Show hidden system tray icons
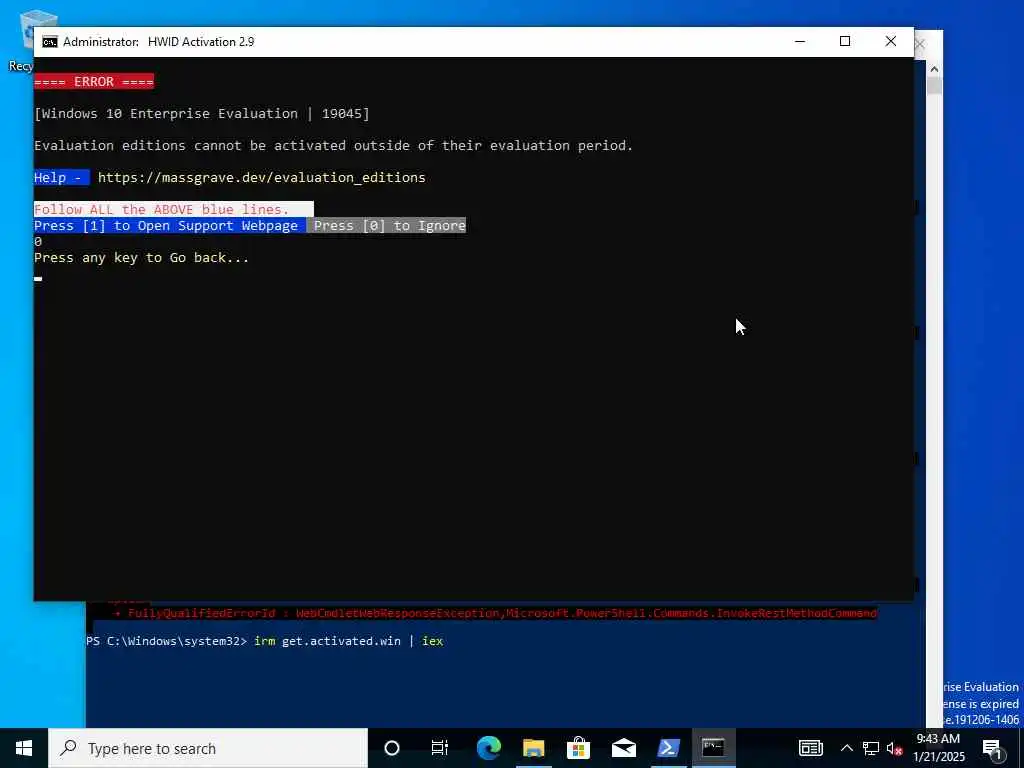Screen dimensions: 1024x768 pos(846,748)
